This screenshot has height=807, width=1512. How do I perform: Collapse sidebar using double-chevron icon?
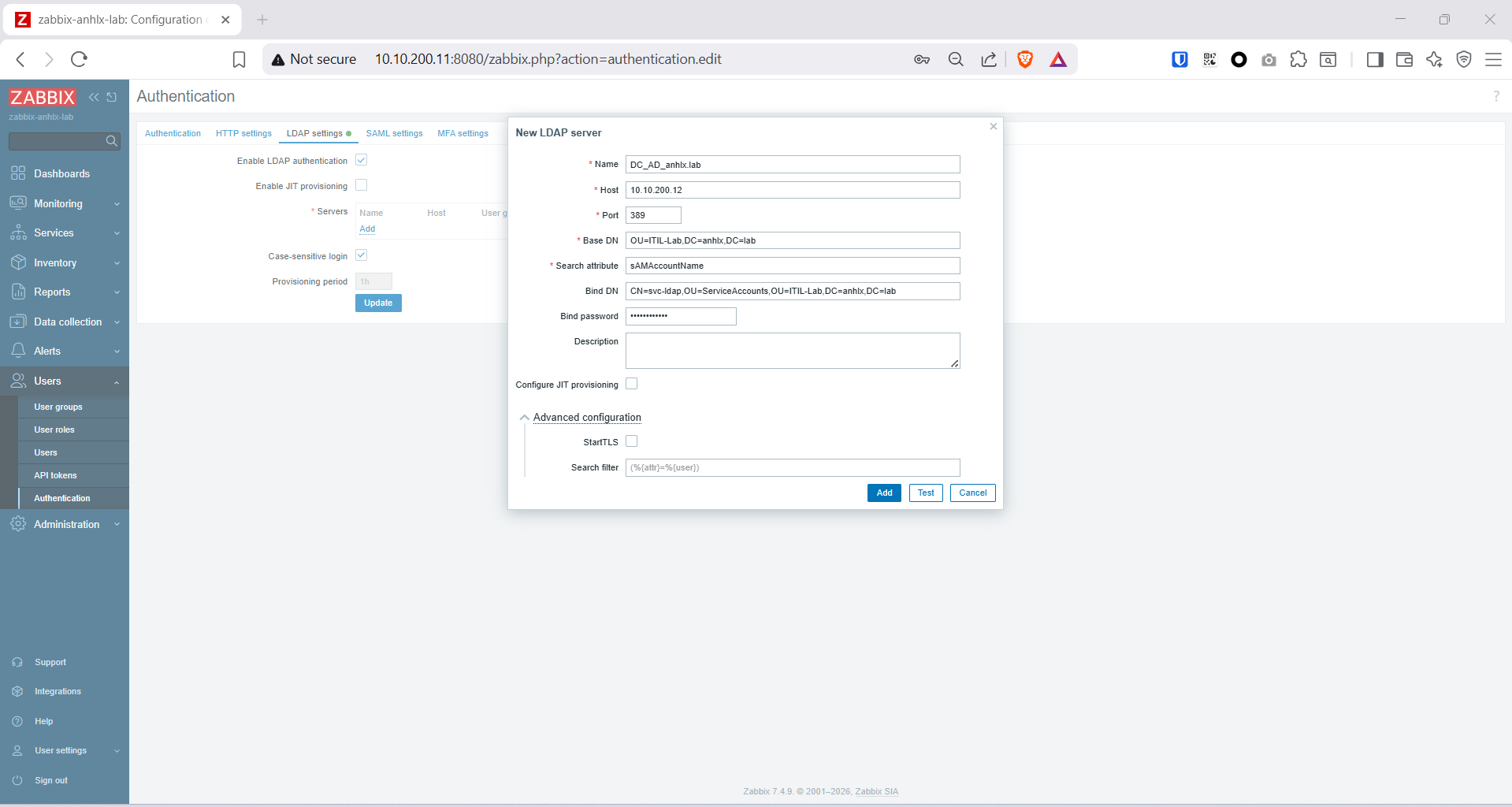click(x=94, y=97)
